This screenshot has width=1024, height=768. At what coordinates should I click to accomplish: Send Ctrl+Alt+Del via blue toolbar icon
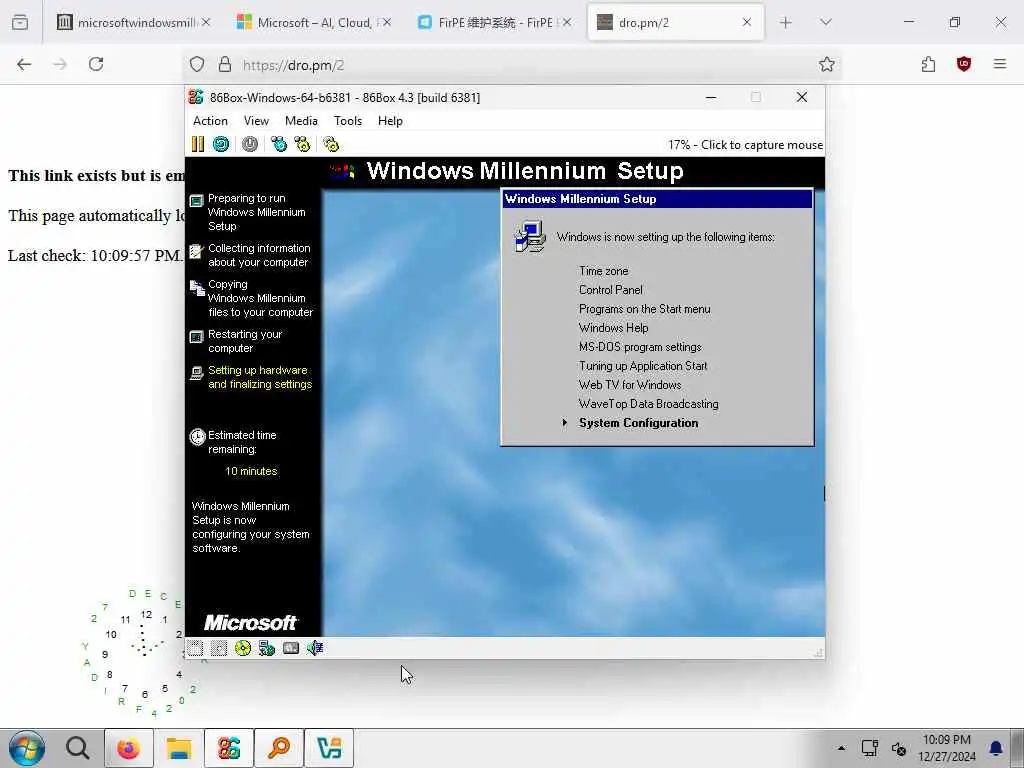[279, 144]
